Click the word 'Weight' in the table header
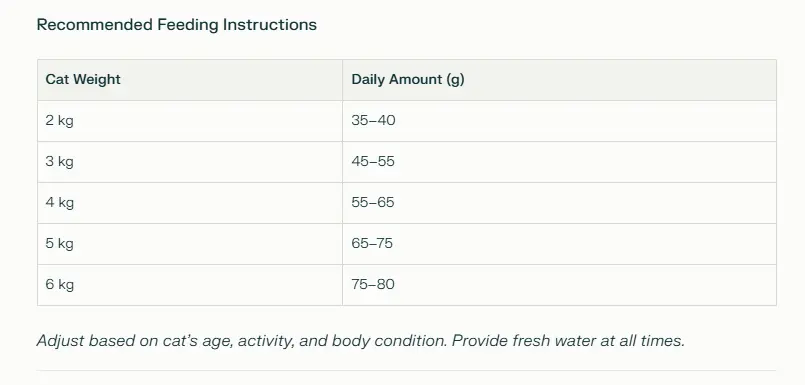 [97, 80]
